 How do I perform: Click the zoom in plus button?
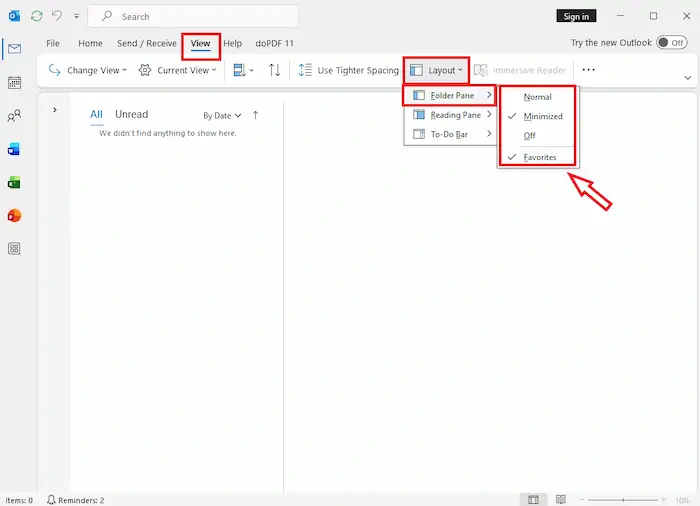click(664, 500)
